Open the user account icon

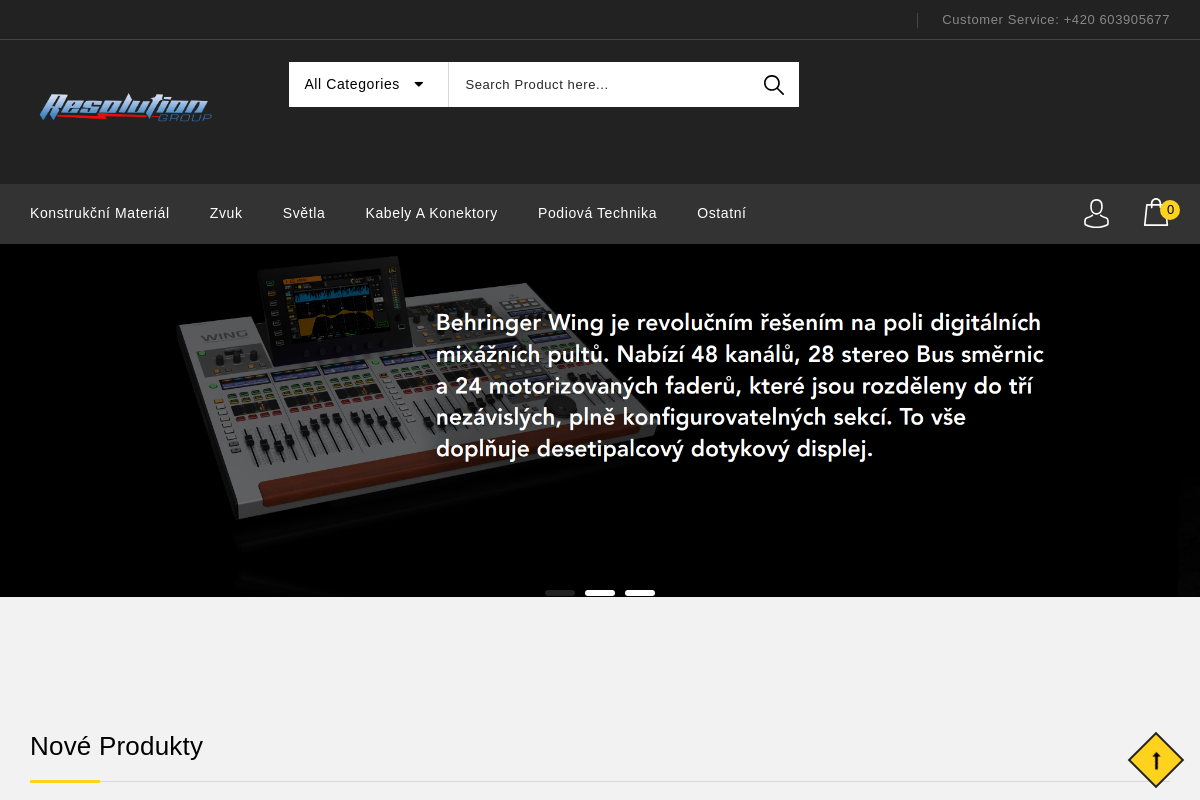pyautogui.click(x=1096, y=213)
